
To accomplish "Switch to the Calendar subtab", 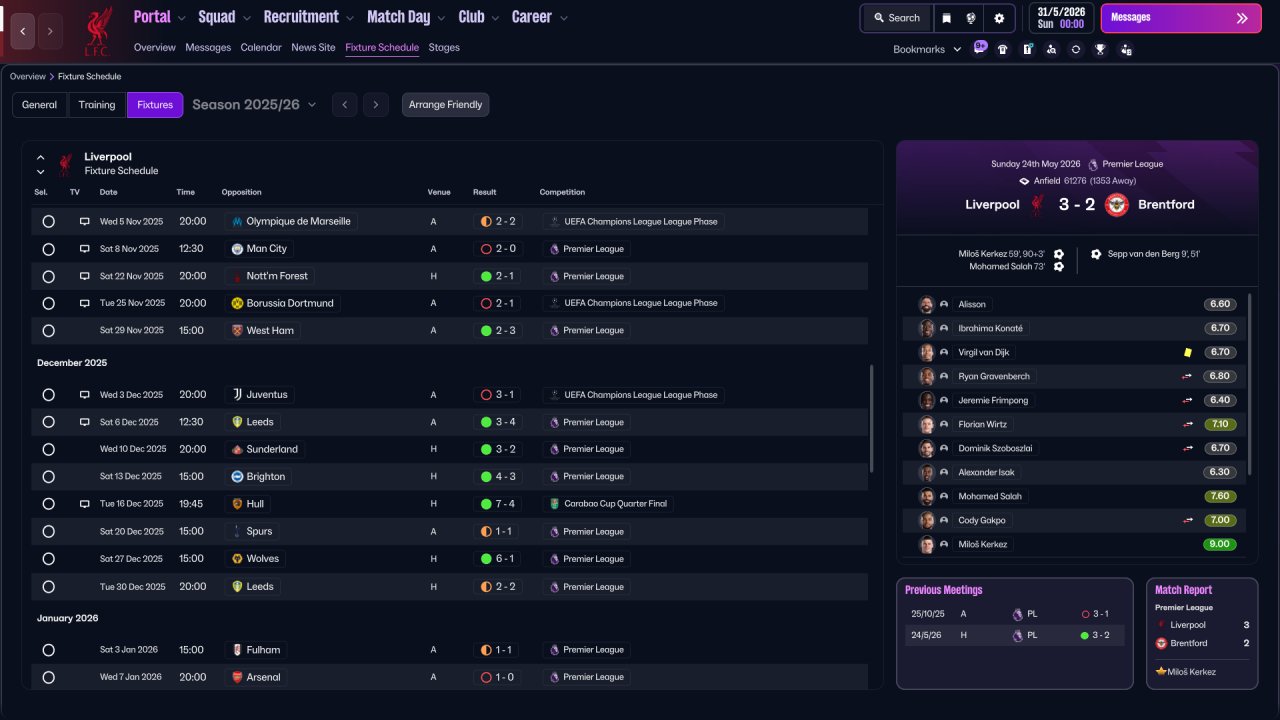I will point(261,48).
